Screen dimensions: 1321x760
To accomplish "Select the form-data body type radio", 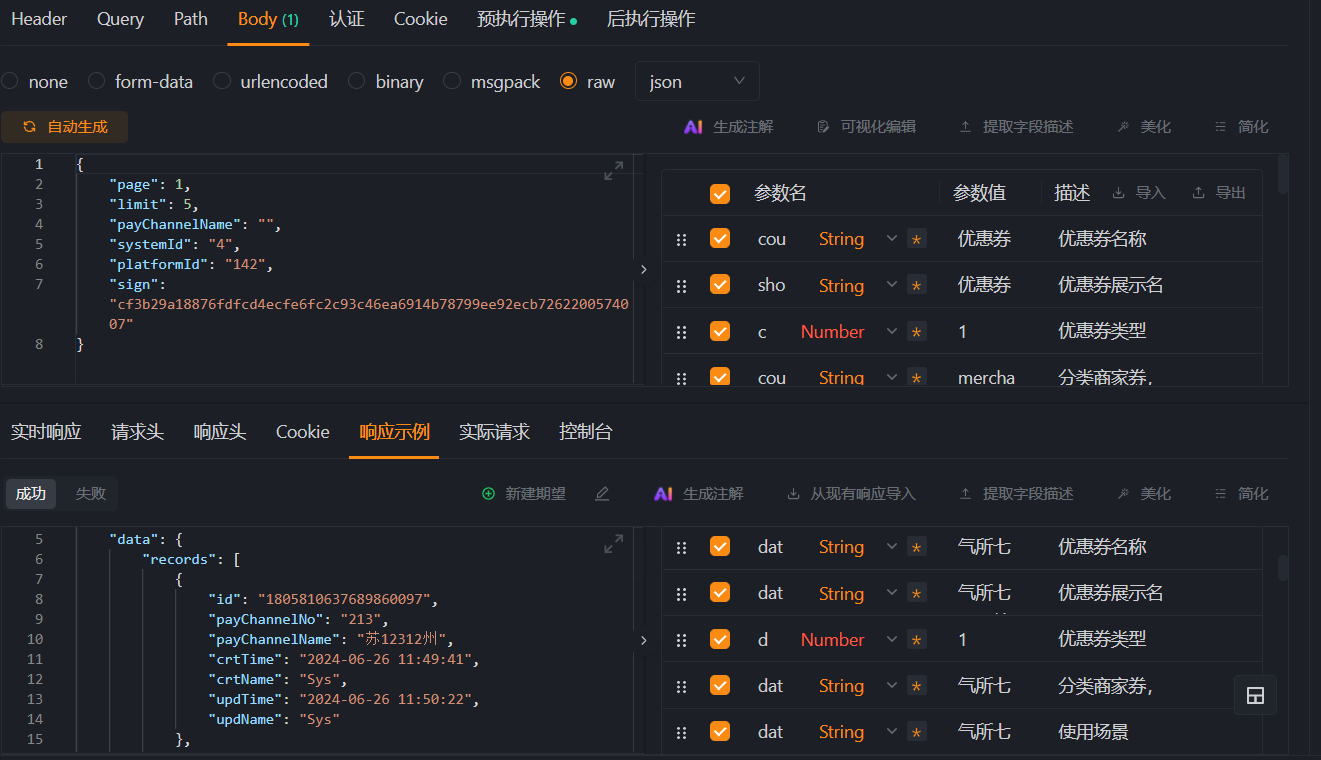I will pos(96,82).
